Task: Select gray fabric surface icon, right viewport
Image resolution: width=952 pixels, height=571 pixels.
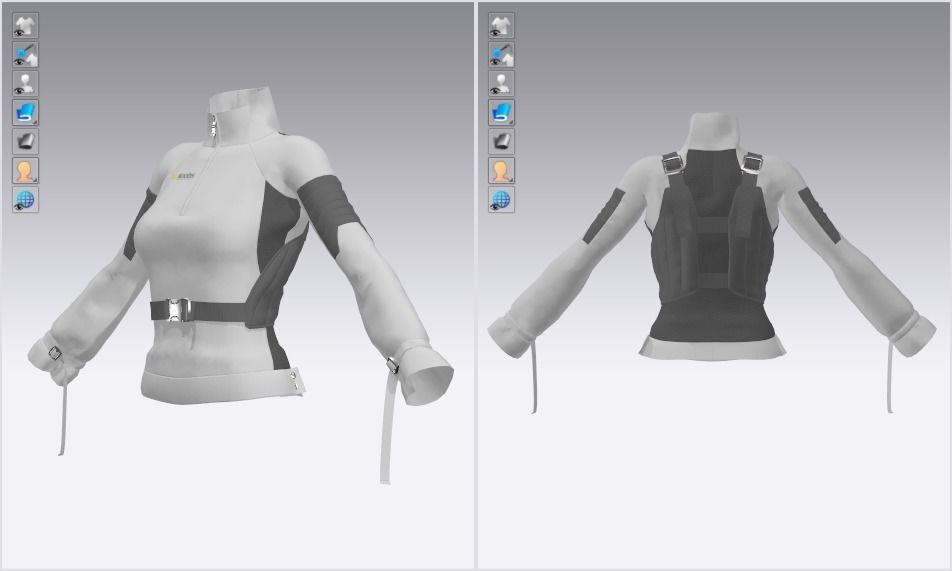Action: [502, 142]
